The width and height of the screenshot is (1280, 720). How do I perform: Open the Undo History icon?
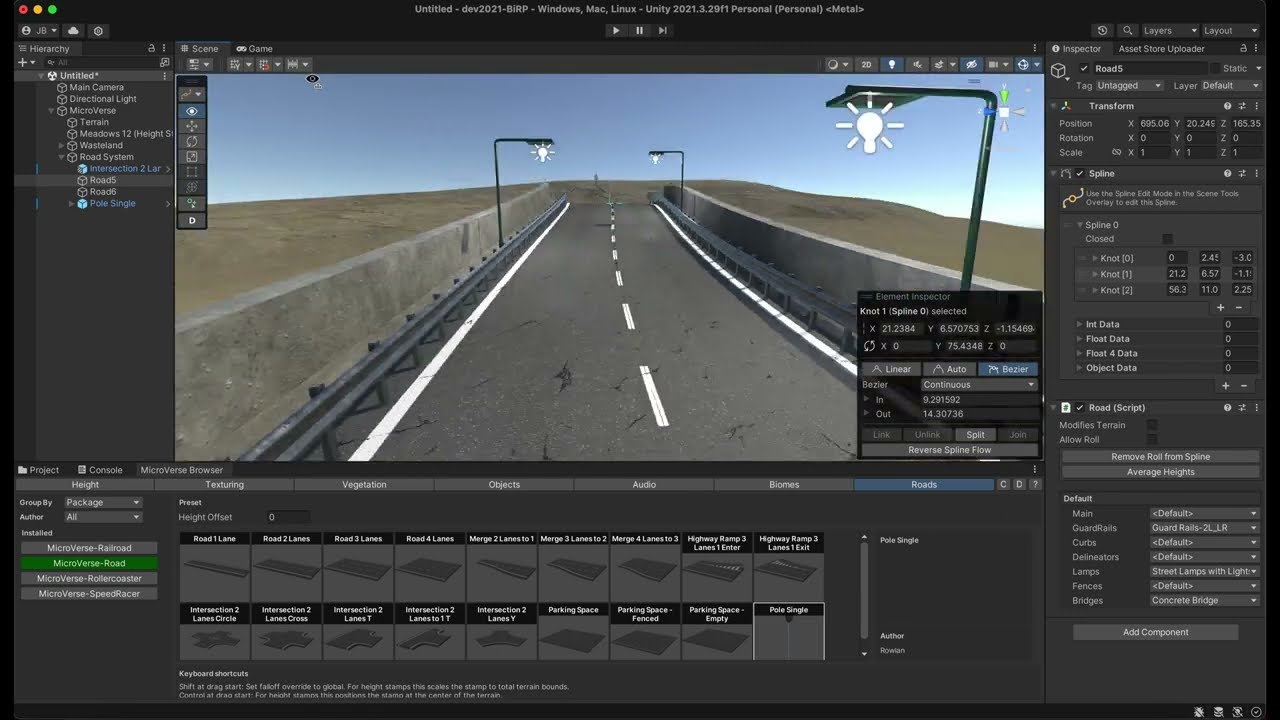pos(1102,31)
